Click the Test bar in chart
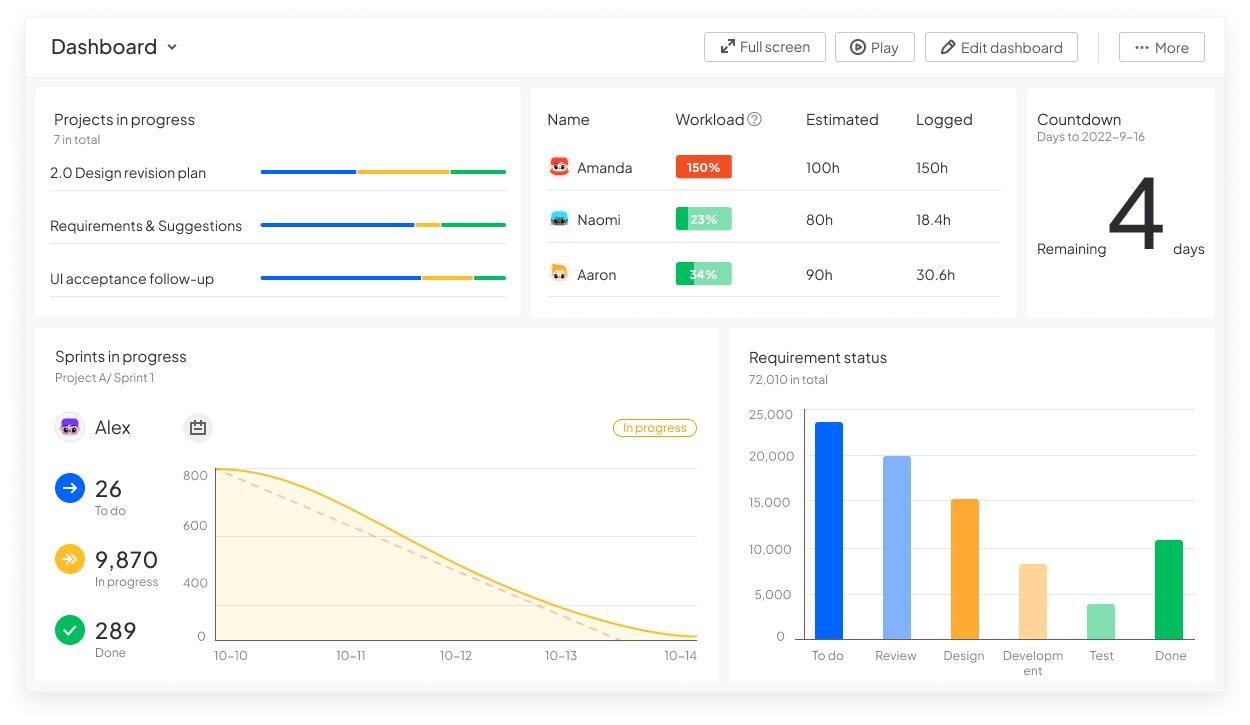 [1101, 621]
